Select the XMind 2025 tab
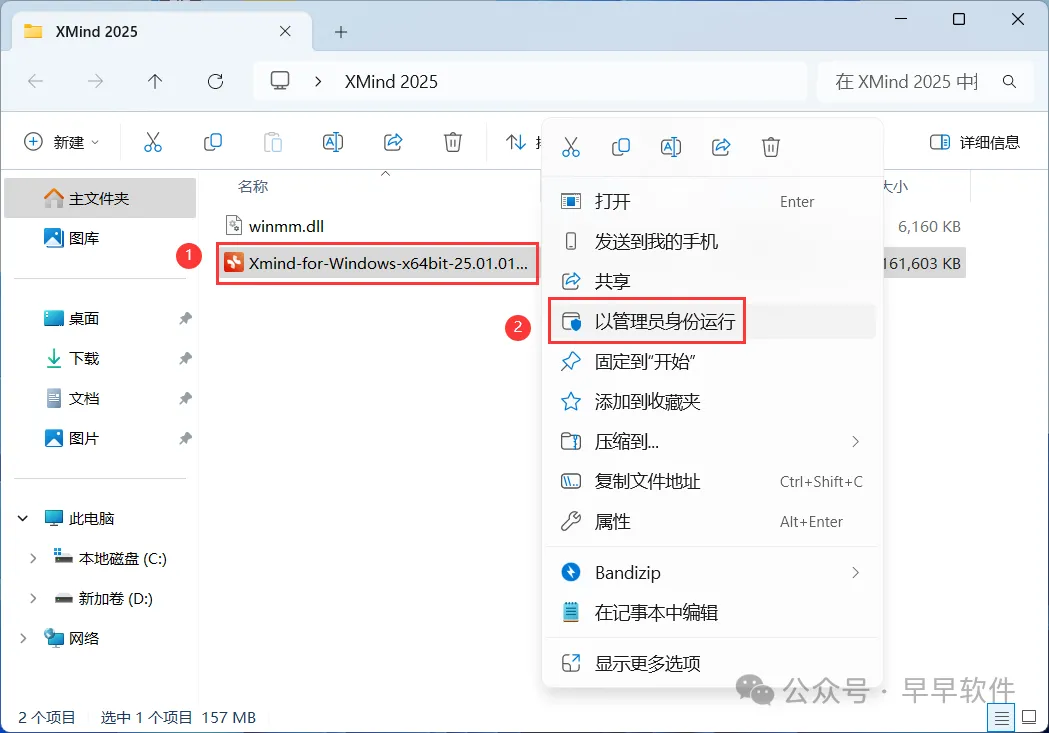The width and height of the screenshot is (1049, 733). pyautogui.click(x=162, y=31)
